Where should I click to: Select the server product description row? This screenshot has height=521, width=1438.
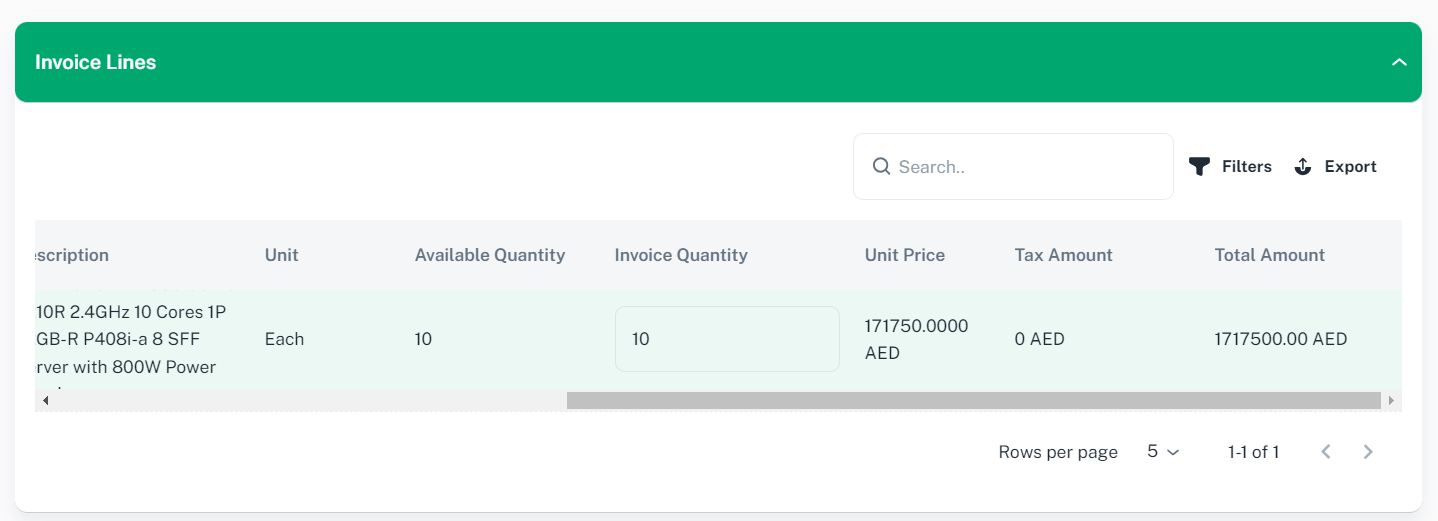[130, 339]
